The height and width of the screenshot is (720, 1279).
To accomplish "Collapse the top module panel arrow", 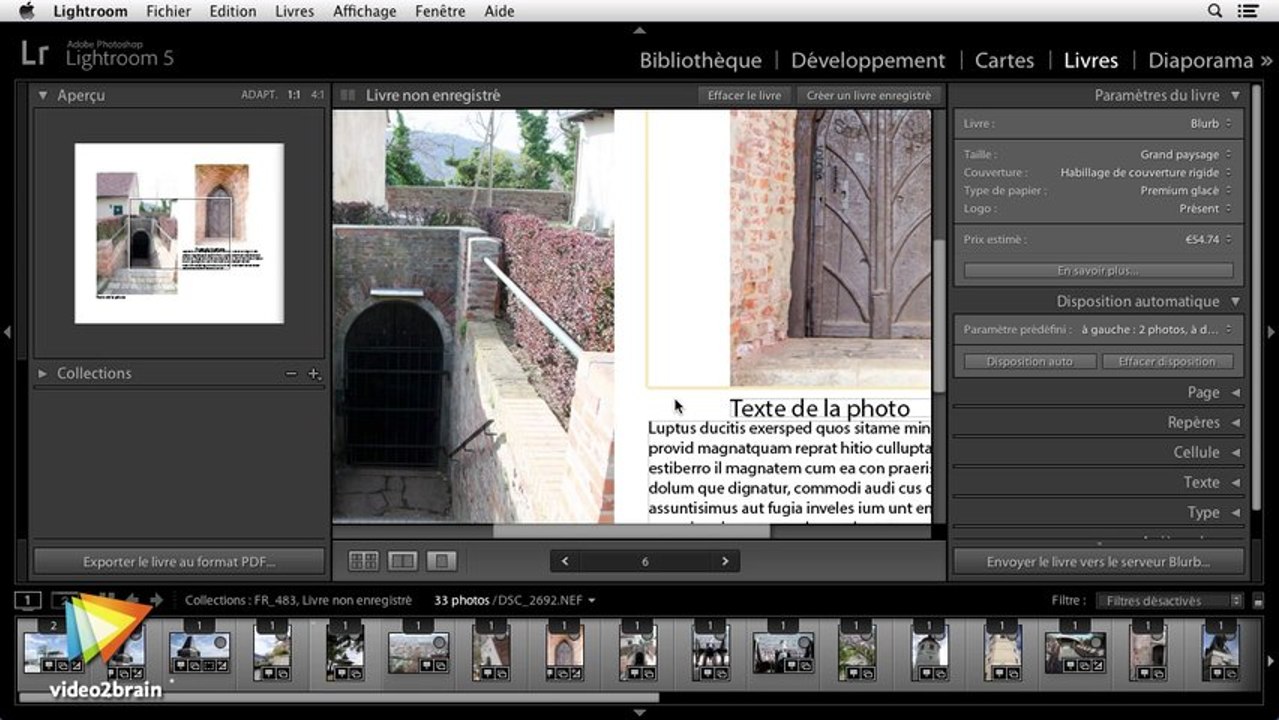I will pyautogui.click(x=639, y=30).
